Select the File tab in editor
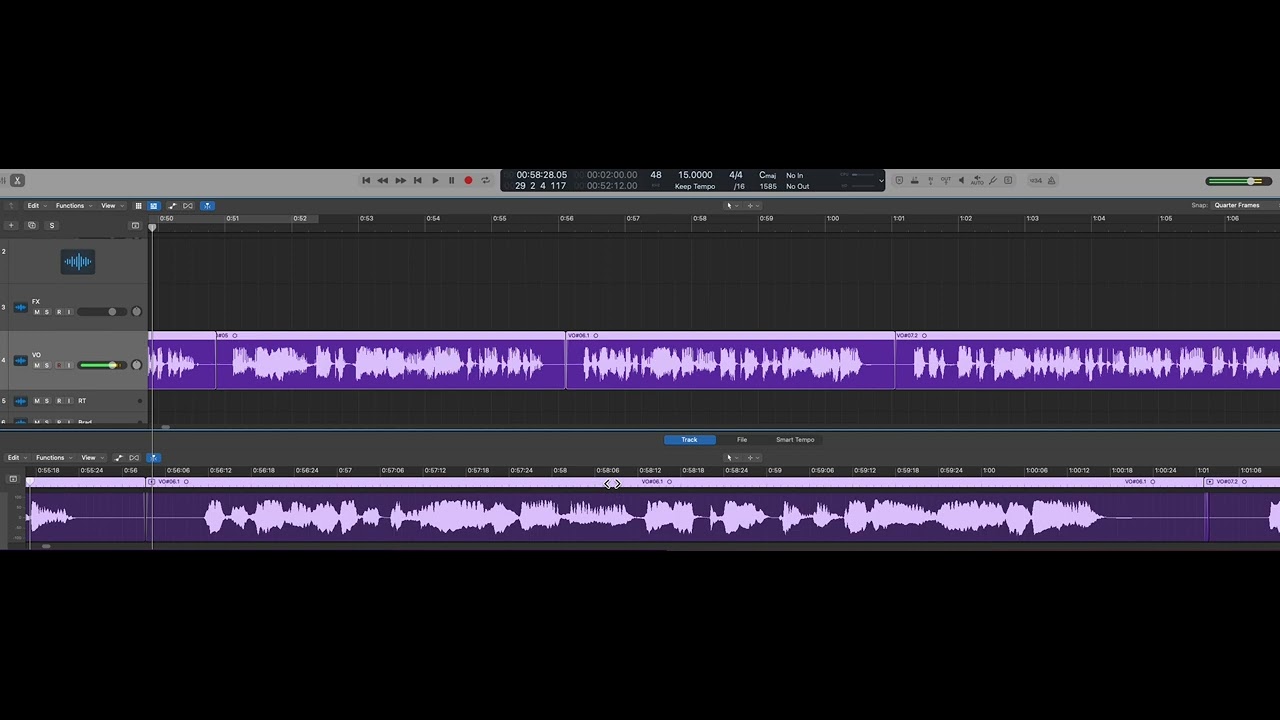 pyautogui.click(x=742, y=440)
